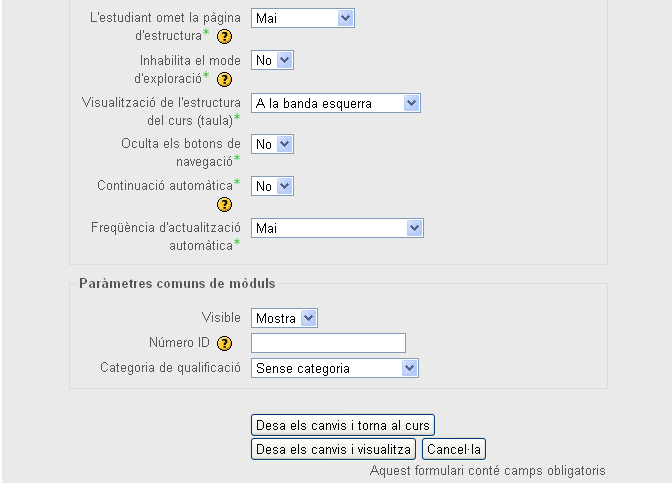672x483 pixels.
Task: Expand 'Sense categoria' qualification dropdown
Action: 334,368
